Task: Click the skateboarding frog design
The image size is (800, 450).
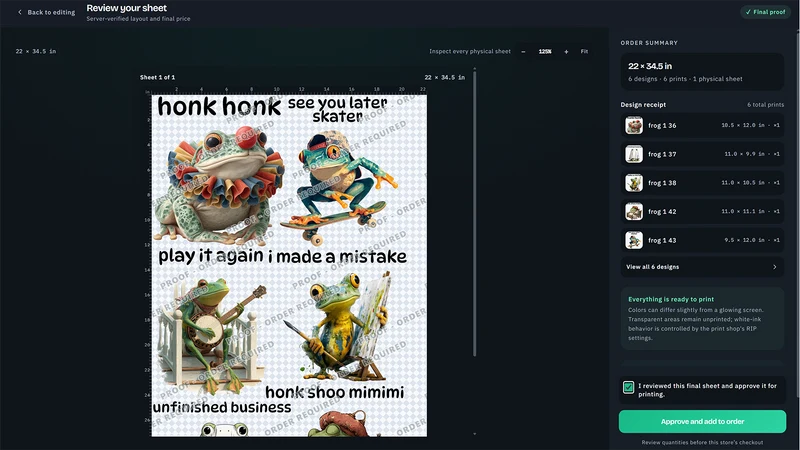Action: point(341,171)
